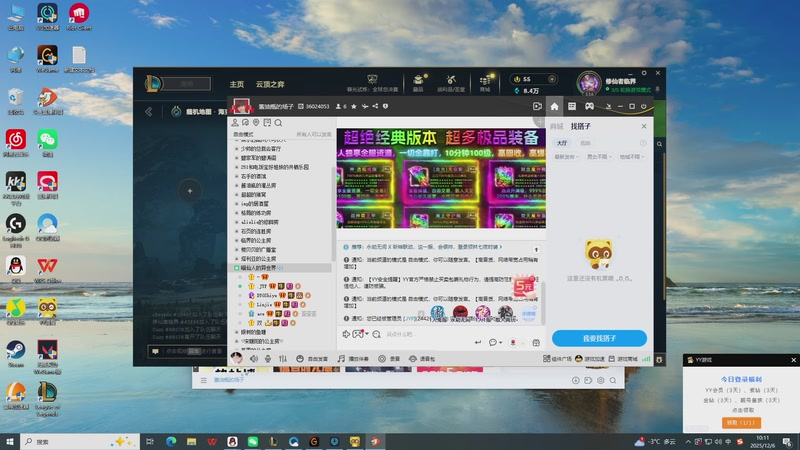This screenshot has height=450, width=800.
Task: Click the star favorite icon beside the channel ID
Action: point(354,106)
